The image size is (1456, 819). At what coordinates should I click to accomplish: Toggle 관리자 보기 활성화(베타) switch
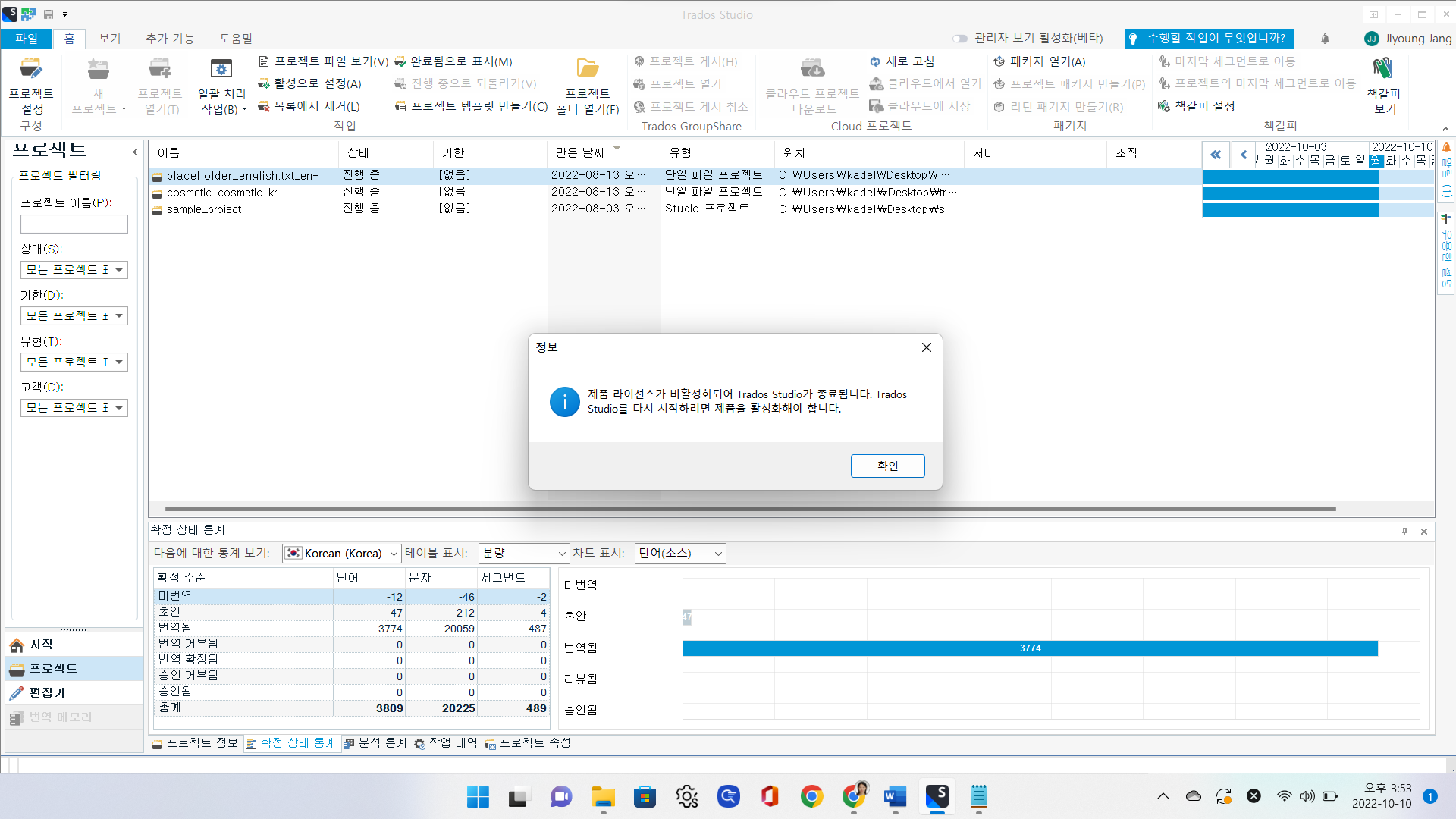point(960,39)
